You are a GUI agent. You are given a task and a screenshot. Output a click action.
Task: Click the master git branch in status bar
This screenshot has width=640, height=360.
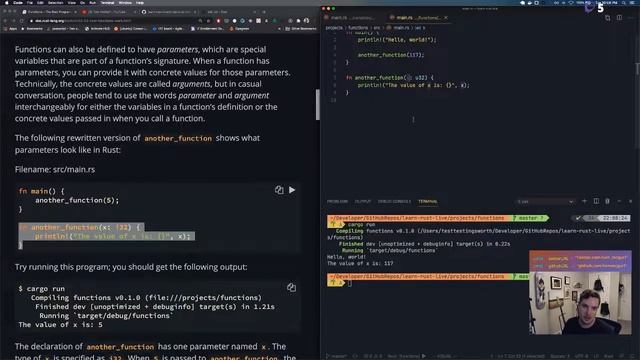pyautogui.click(x=337, y=356)
